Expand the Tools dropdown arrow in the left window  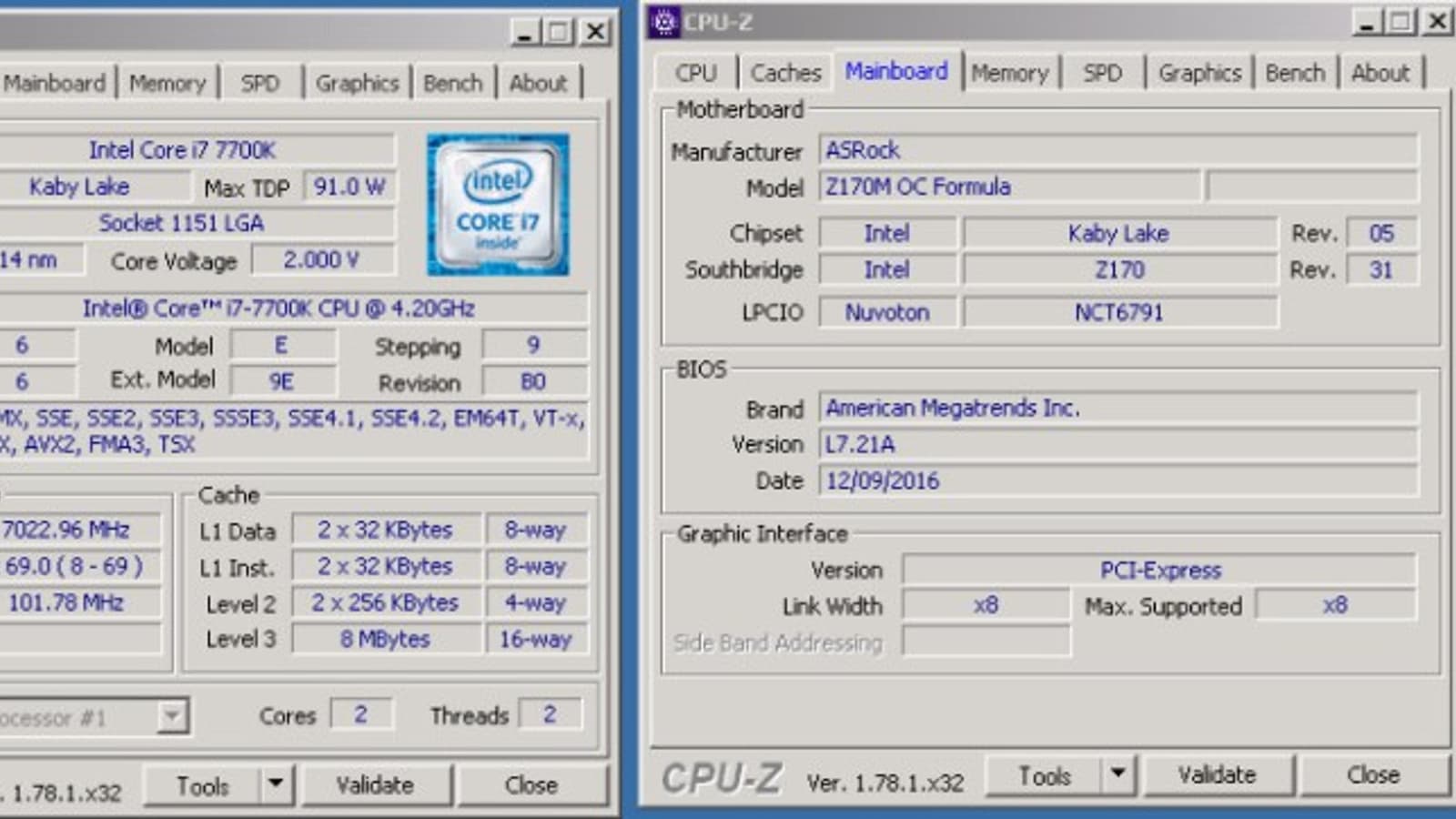(276, 785)
